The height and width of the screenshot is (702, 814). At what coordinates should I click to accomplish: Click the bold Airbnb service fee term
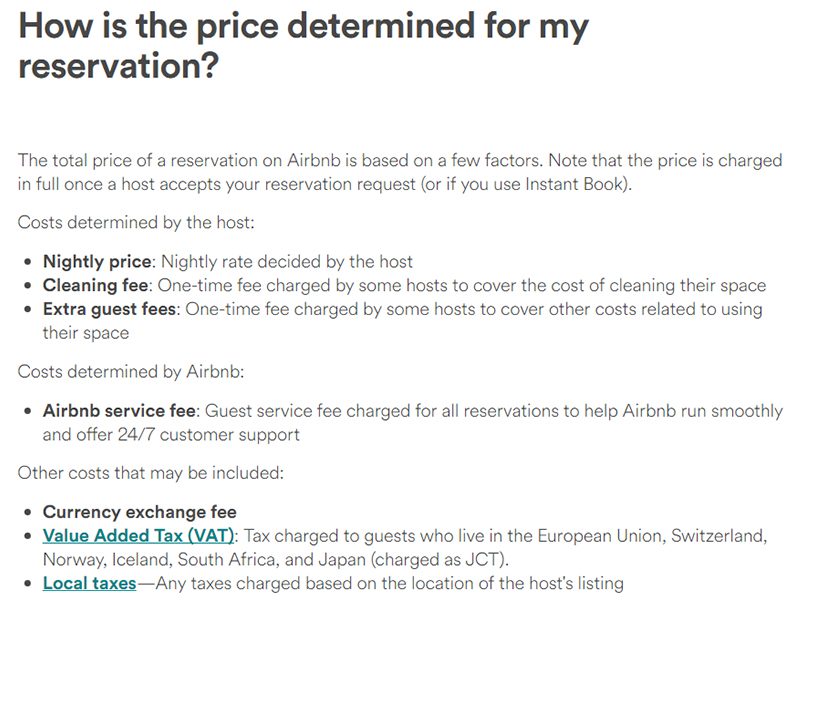[119, 411]
